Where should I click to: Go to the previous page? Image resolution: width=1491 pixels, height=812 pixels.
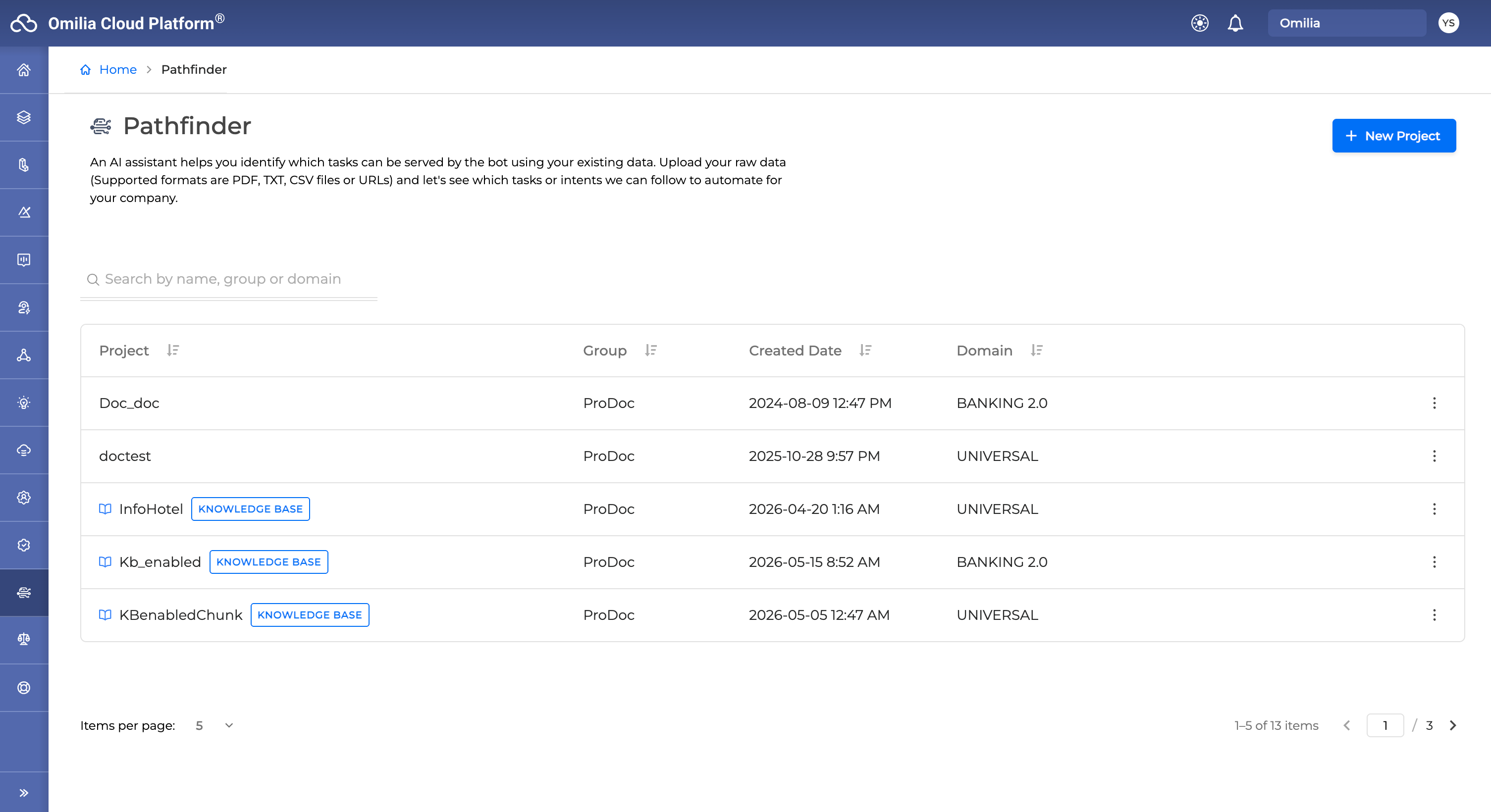(1347, 726)
